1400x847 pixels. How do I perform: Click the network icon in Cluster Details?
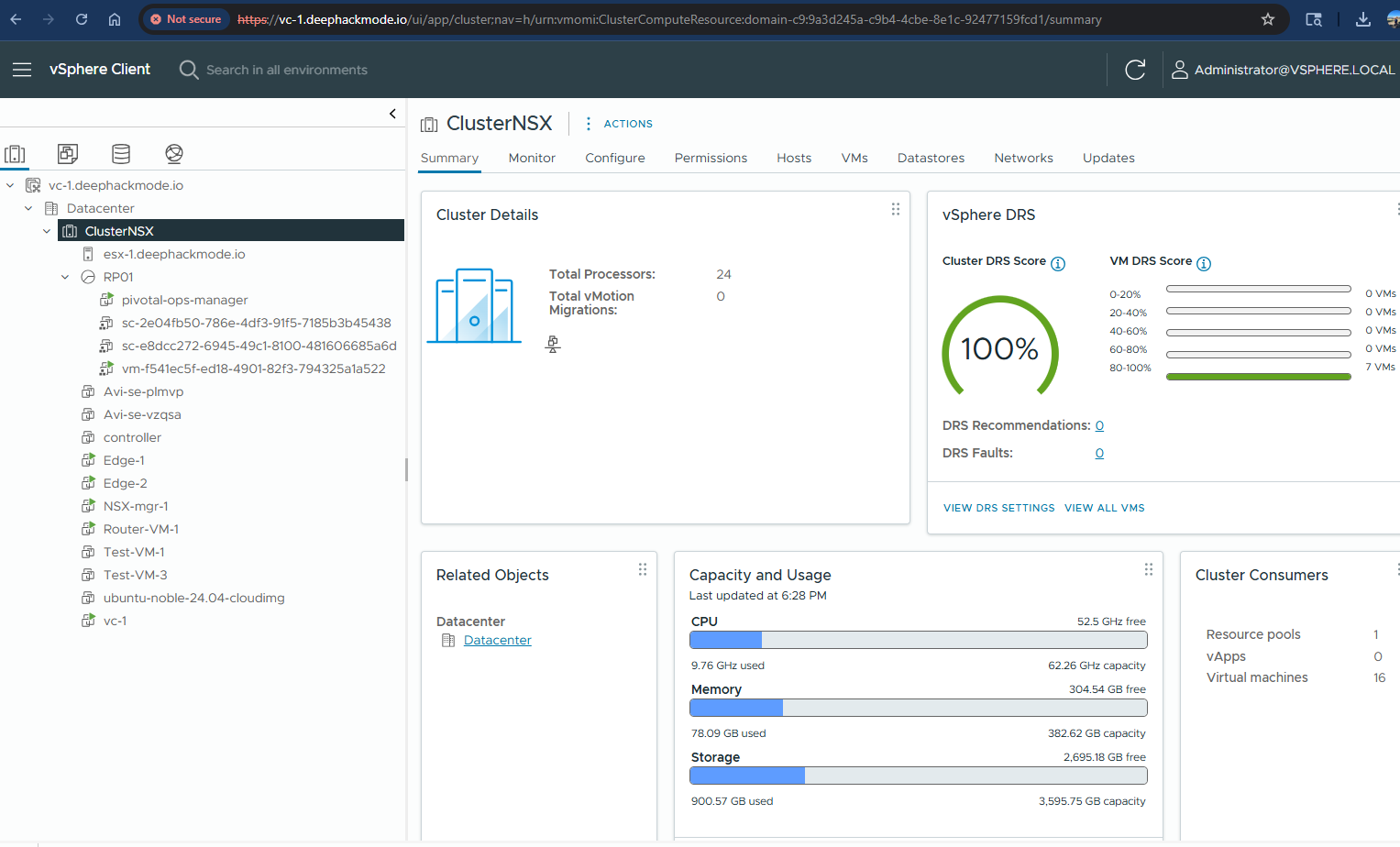[553, 345]
